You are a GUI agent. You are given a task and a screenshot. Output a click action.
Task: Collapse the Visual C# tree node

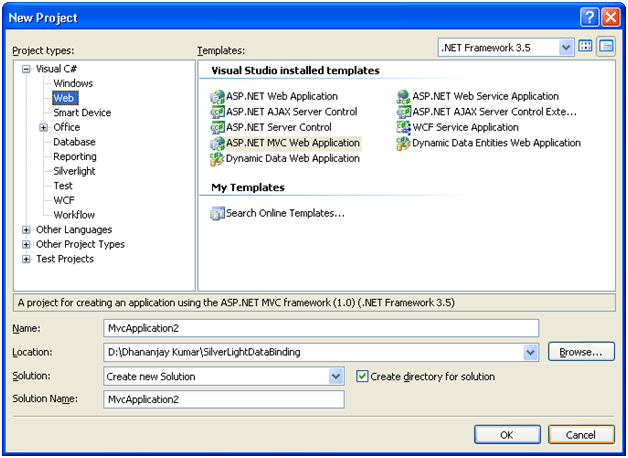(x=26, y=69)
